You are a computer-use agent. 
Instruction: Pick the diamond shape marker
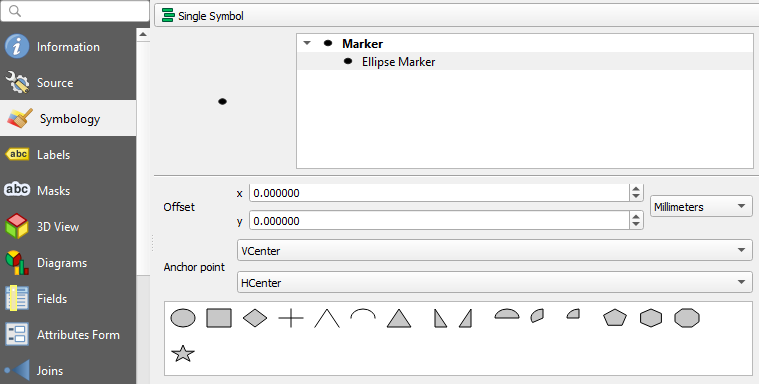[255, 319]
